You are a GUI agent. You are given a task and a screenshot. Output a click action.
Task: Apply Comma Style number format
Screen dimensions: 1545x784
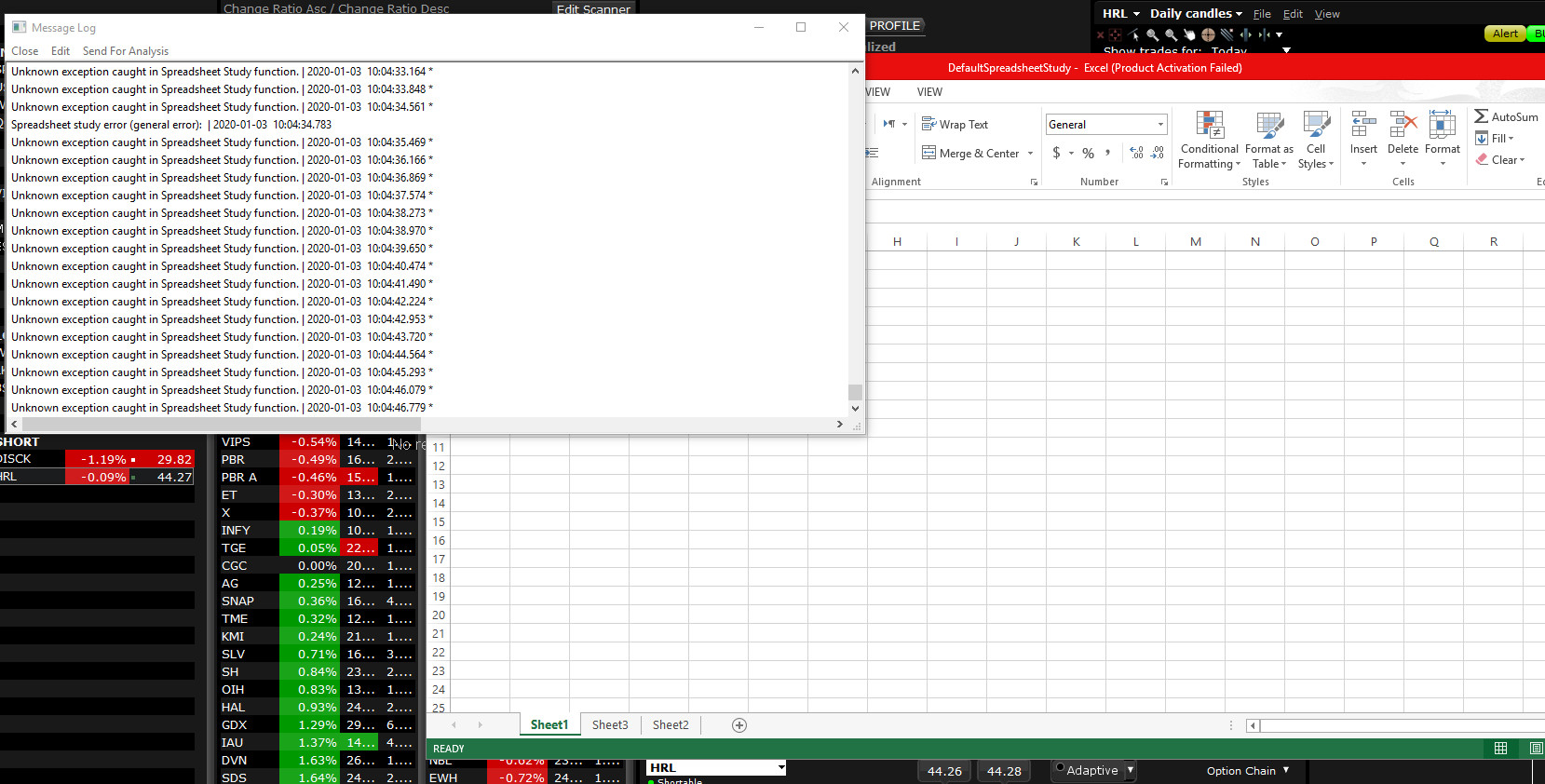coord(1107,152)
